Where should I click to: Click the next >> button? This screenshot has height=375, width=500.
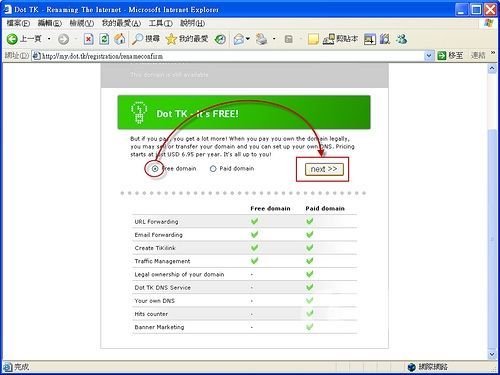pyautogui.click(x=324, y=169)
